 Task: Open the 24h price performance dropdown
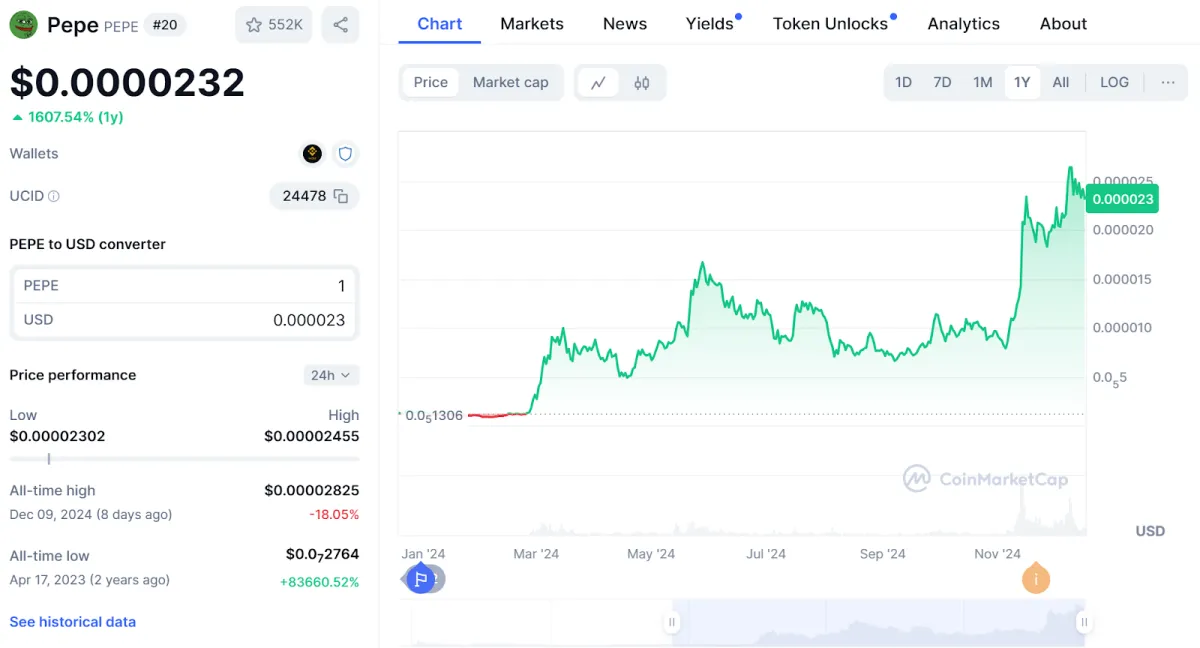(331, 375)
